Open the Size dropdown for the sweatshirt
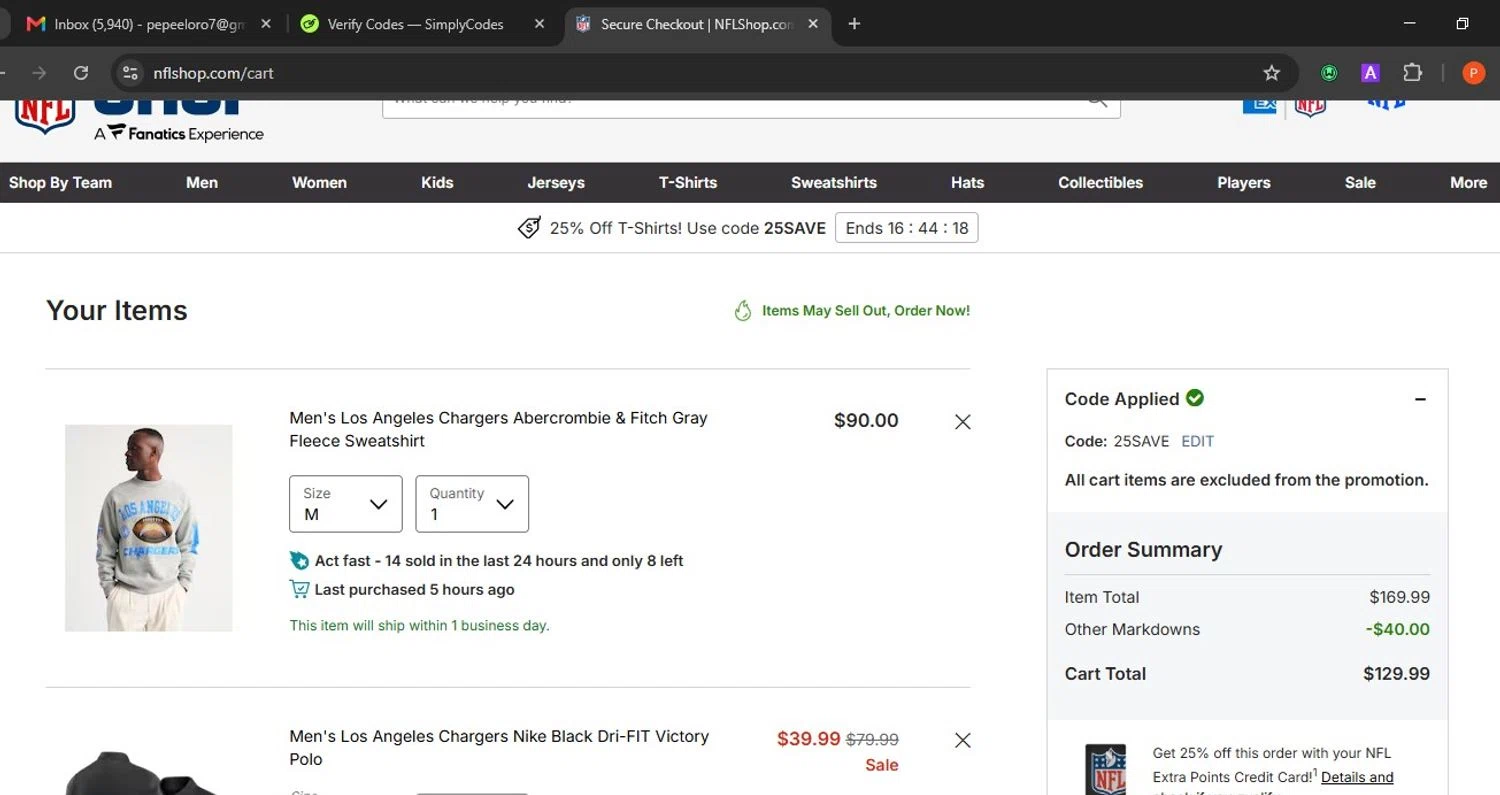This screenshot has height=795, width=1500. (x=346, y=504)
